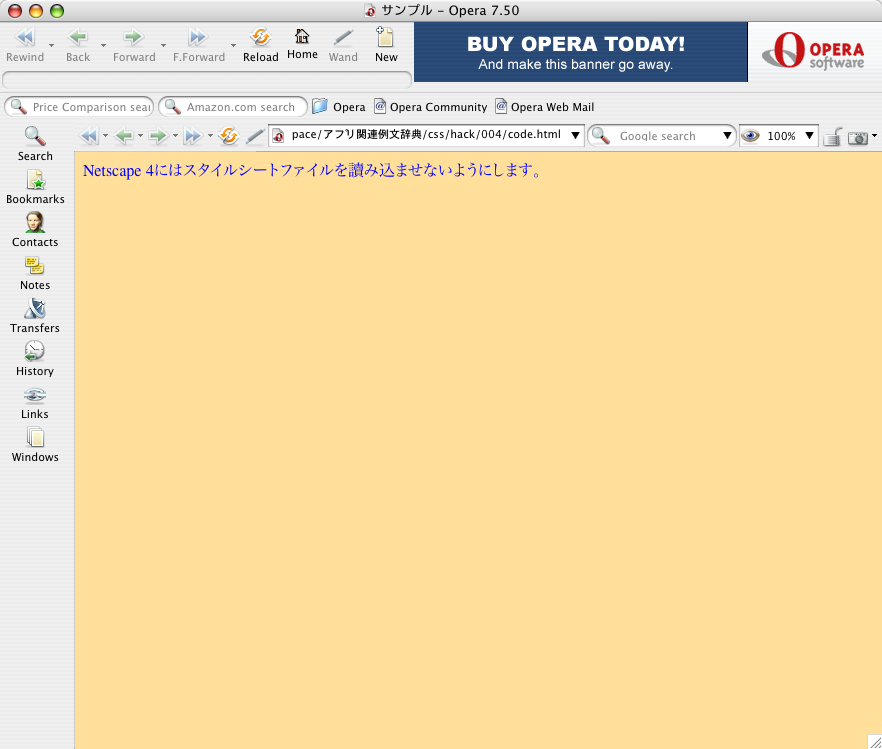882x749 pixels.
Task: Click the Reload button in main toolbar
Action: [260, 45]
